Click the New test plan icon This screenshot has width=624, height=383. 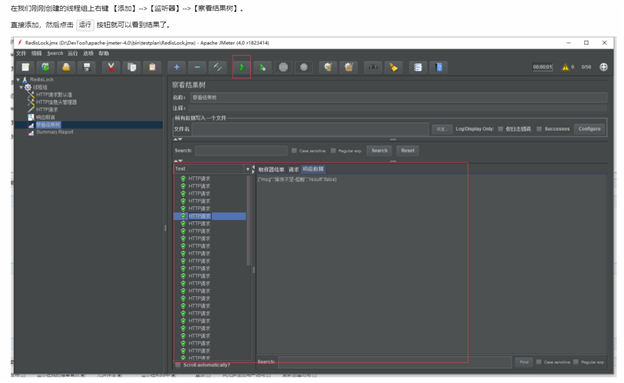pos(25,67)
